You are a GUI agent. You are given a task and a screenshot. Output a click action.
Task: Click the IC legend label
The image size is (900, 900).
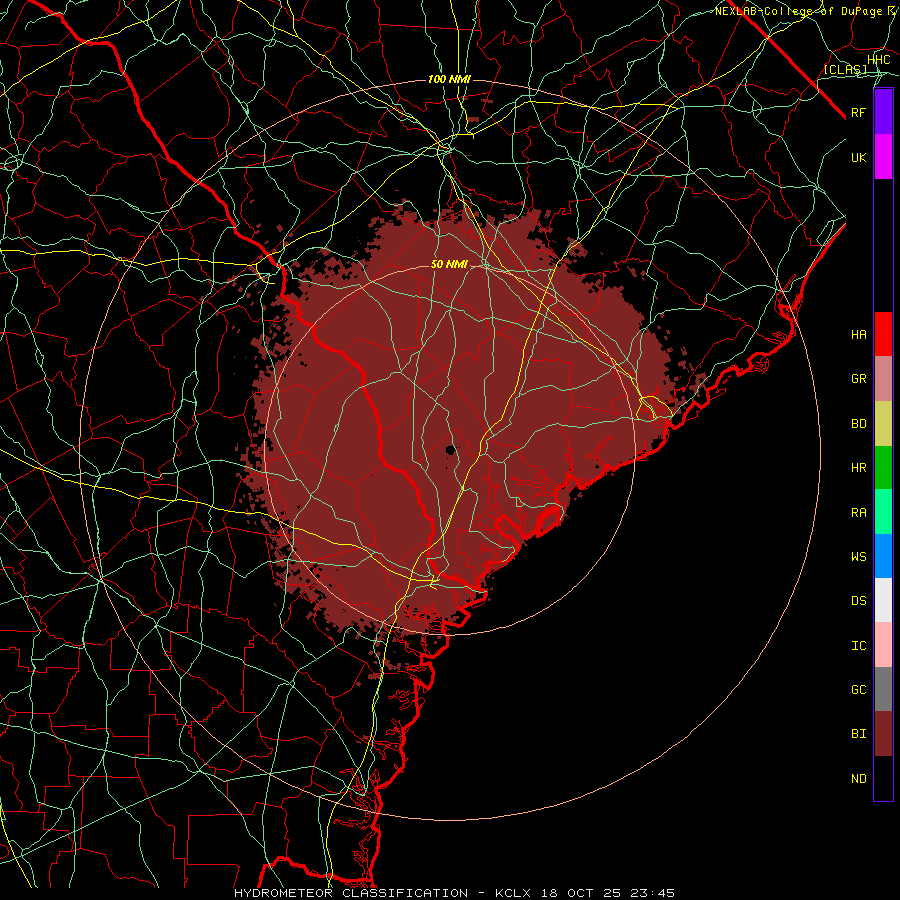(x=859, y=646)
